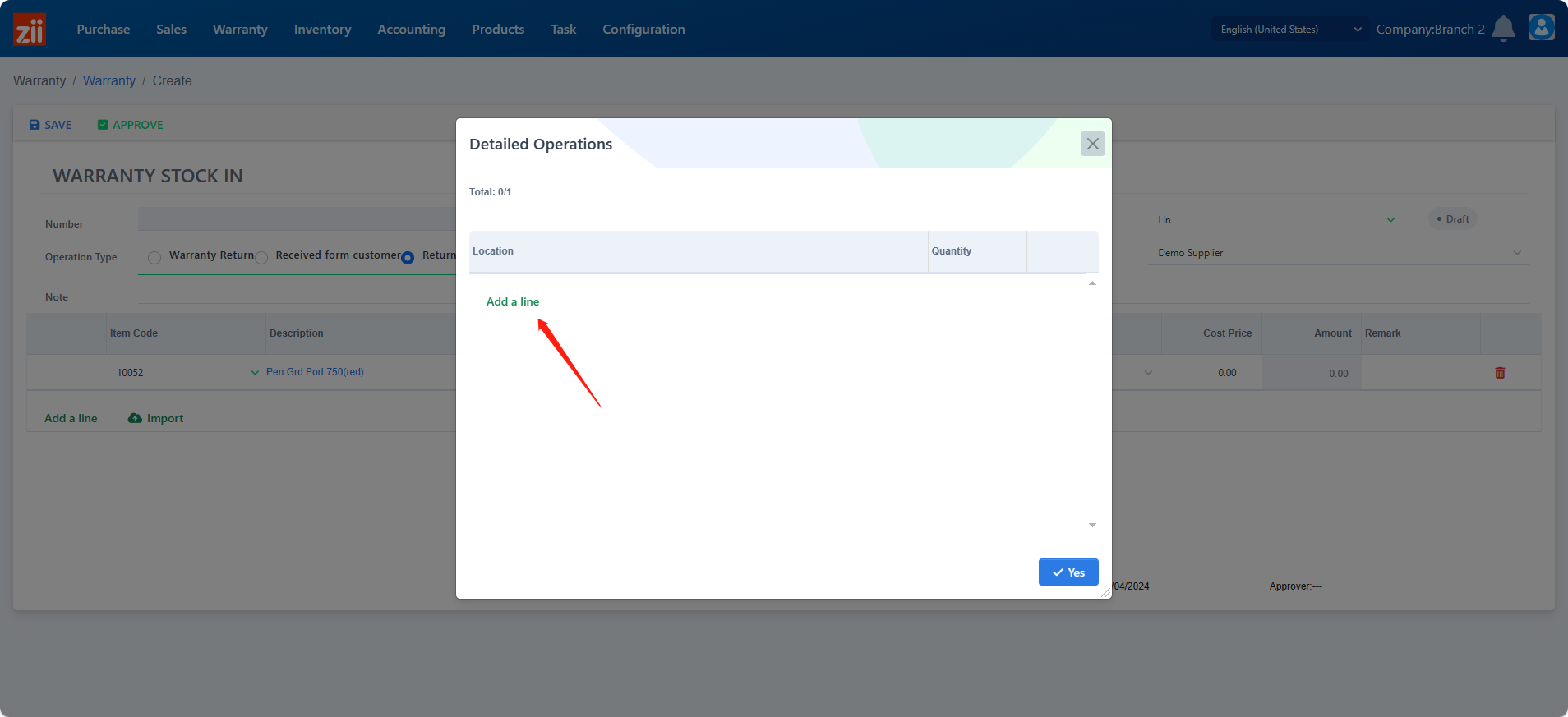Image resolution: width=1568 pixels, height=717 pixels.
Task: Click Add a line under the item table
Action: click(71, 418)
